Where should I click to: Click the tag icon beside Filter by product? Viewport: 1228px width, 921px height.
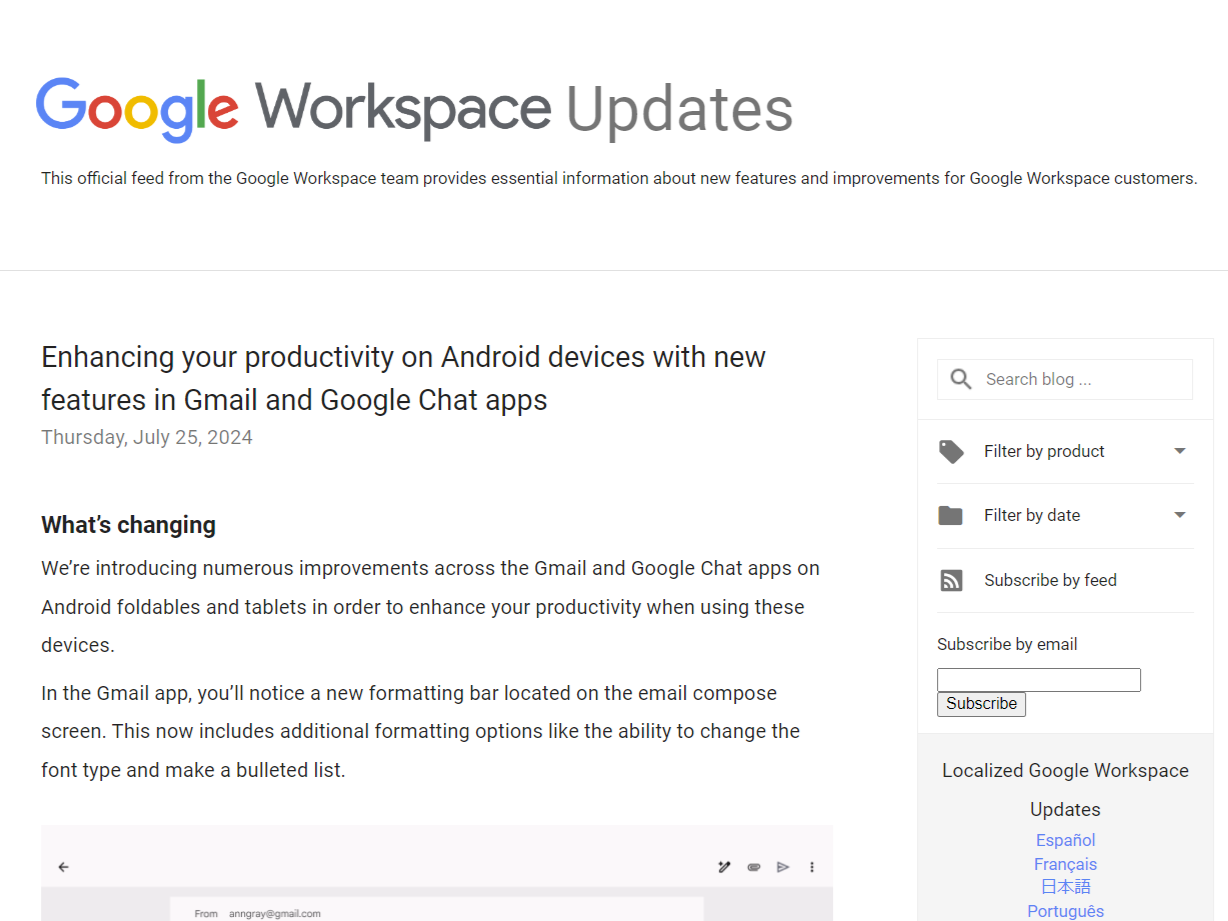[x=951, y=451]
